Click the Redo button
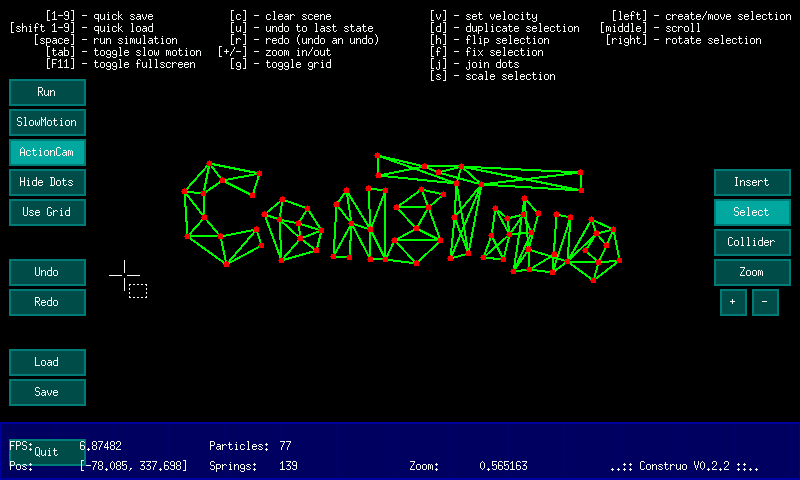 point(47,302)
